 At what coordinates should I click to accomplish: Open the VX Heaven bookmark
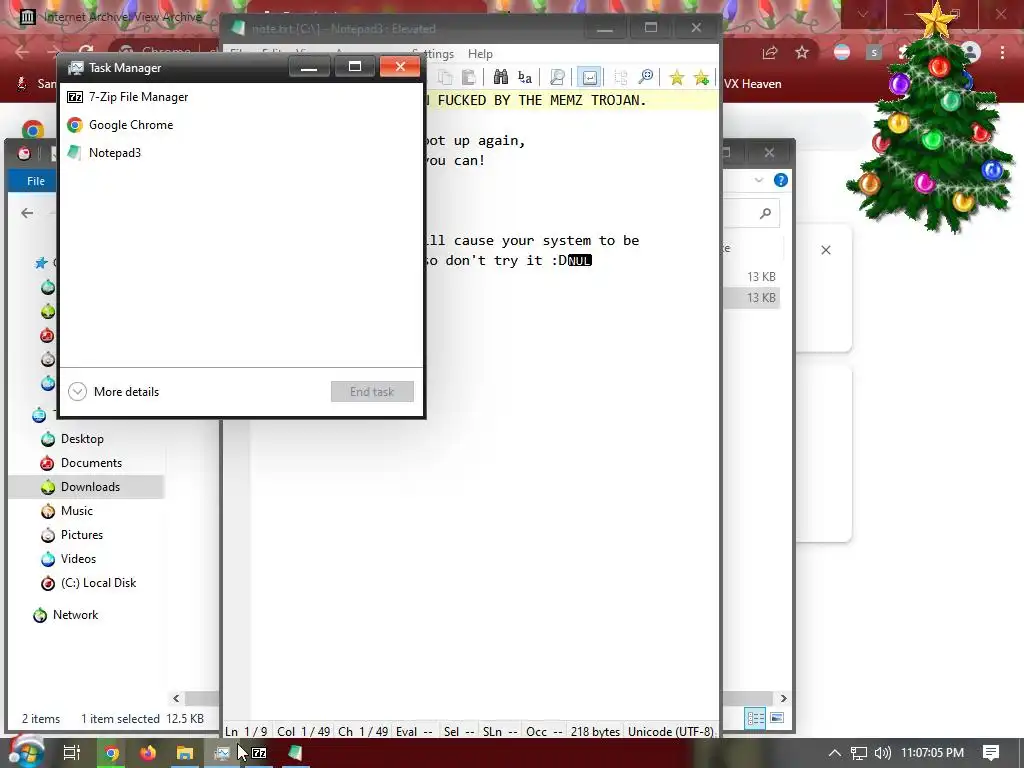coord(752,84)
